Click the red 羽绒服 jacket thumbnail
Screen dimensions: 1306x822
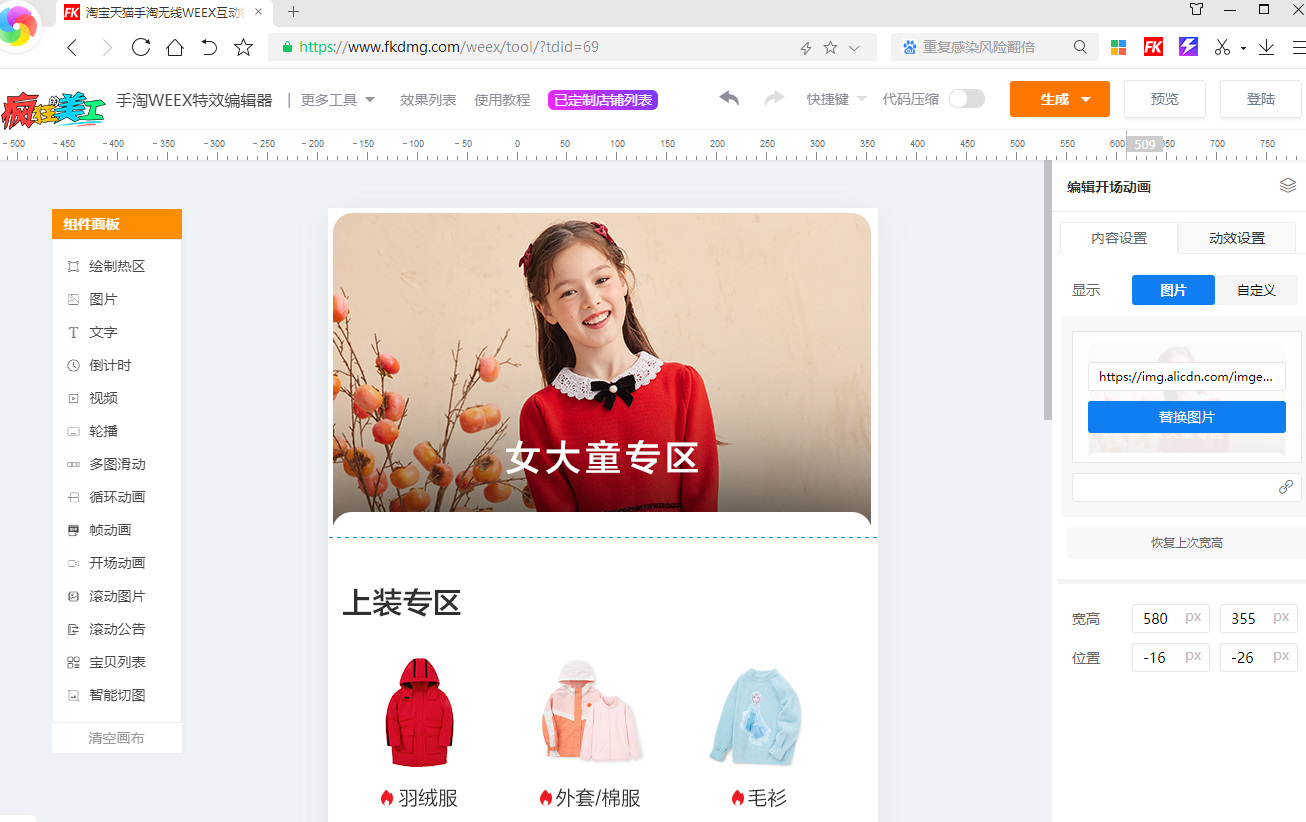[x=420, y=712]
